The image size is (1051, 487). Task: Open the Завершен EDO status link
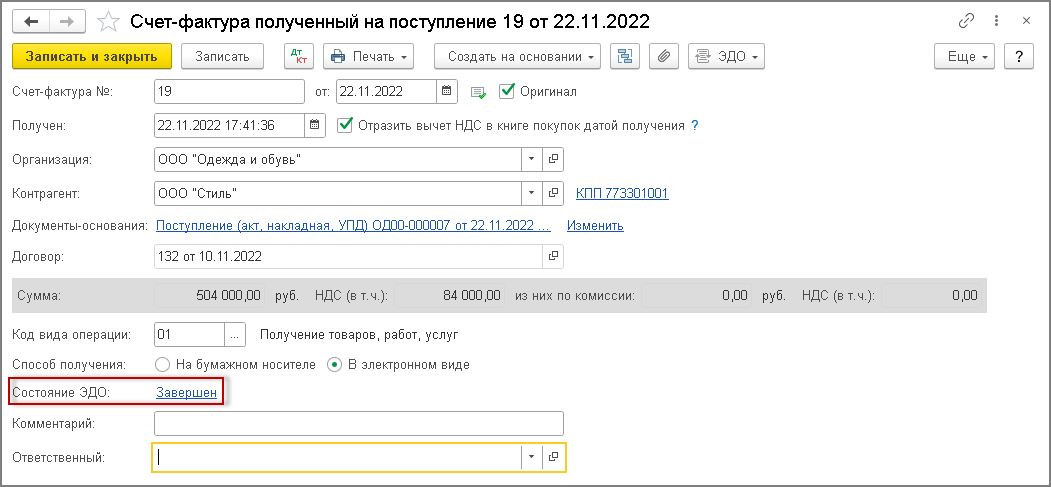(186, 392)
